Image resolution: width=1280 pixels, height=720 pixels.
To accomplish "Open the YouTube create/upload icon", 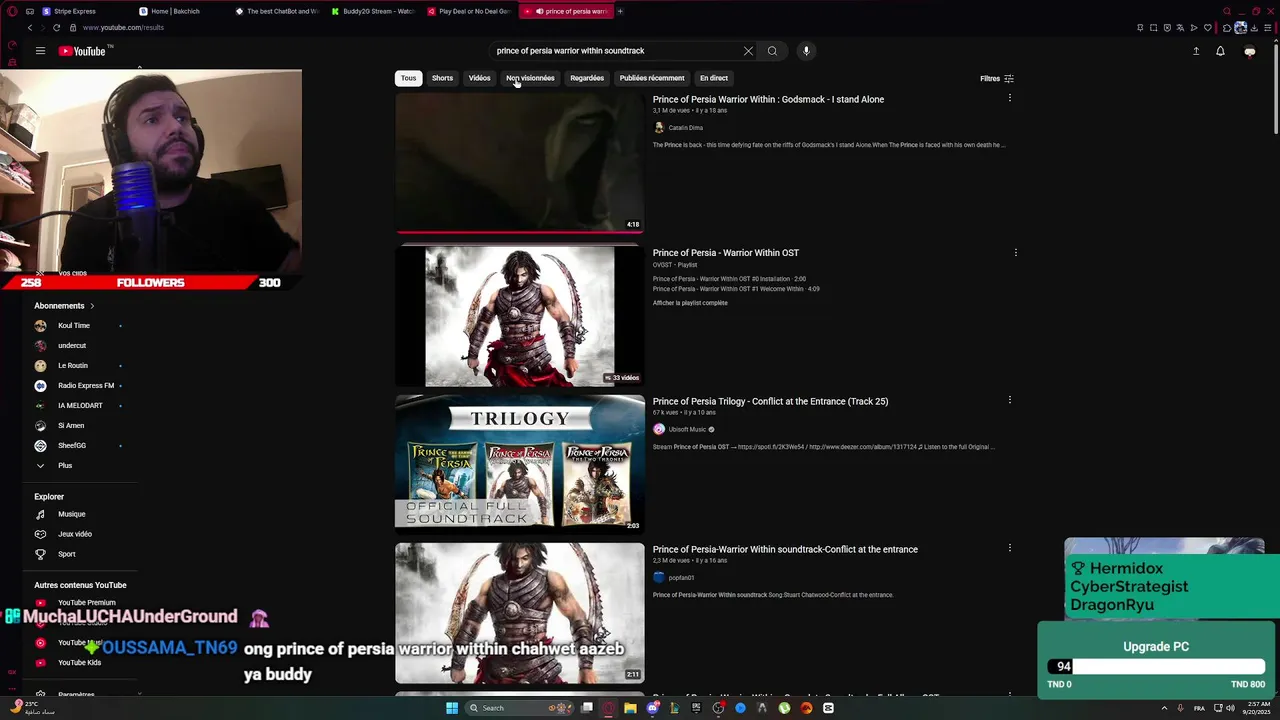I will pyautogui.click(x=1196, y=51).
